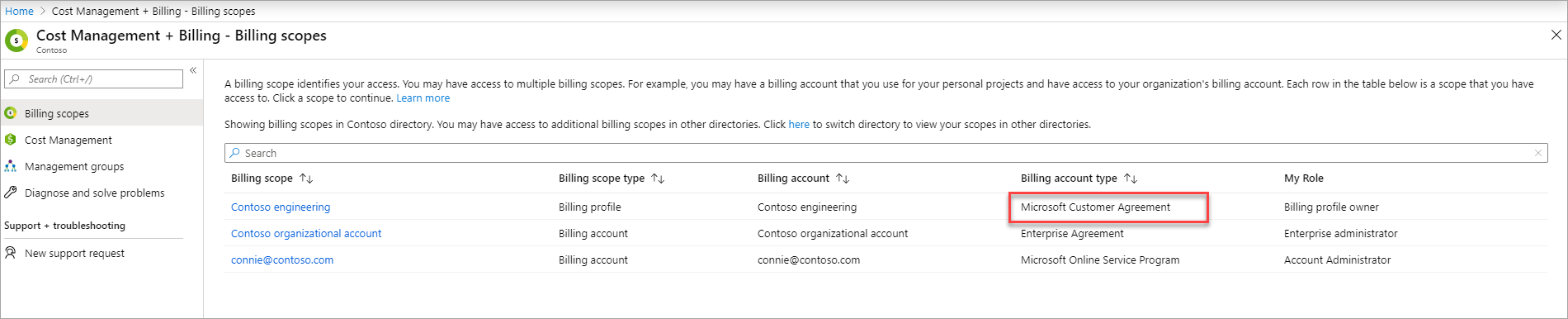Screen dimensions: 1568x319
Task: Go to Home in the breadcrumb
Action: tap(19, 11)
